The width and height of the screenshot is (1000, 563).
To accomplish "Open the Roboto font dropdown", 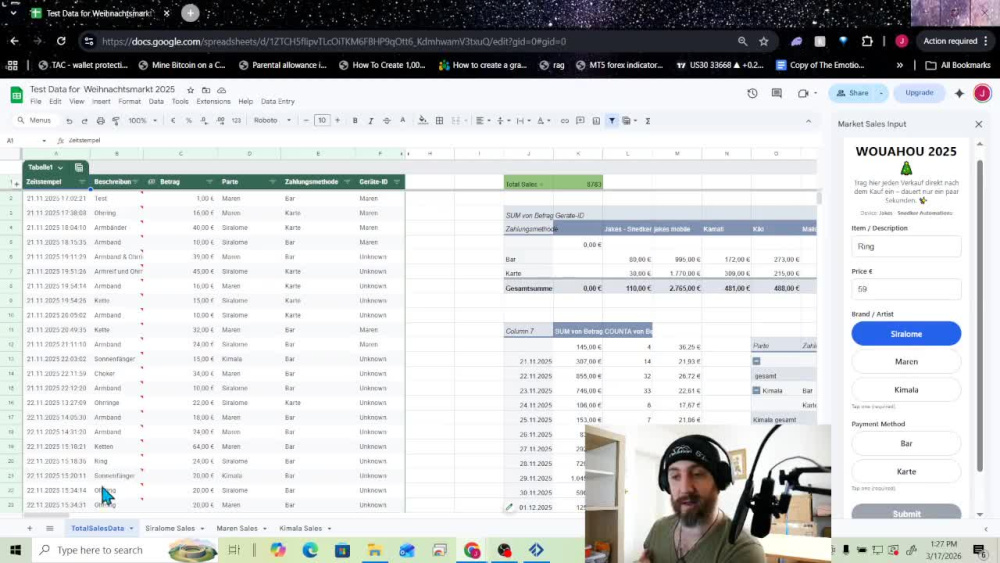I will pyautogui.click(x=272, y=121).
